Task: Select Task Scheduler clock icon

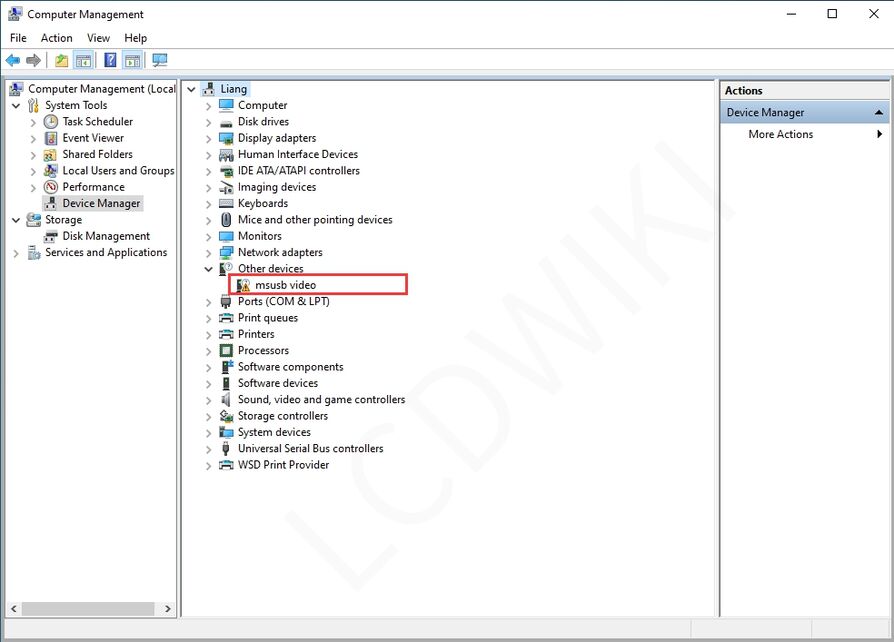Action: (51, 122)
